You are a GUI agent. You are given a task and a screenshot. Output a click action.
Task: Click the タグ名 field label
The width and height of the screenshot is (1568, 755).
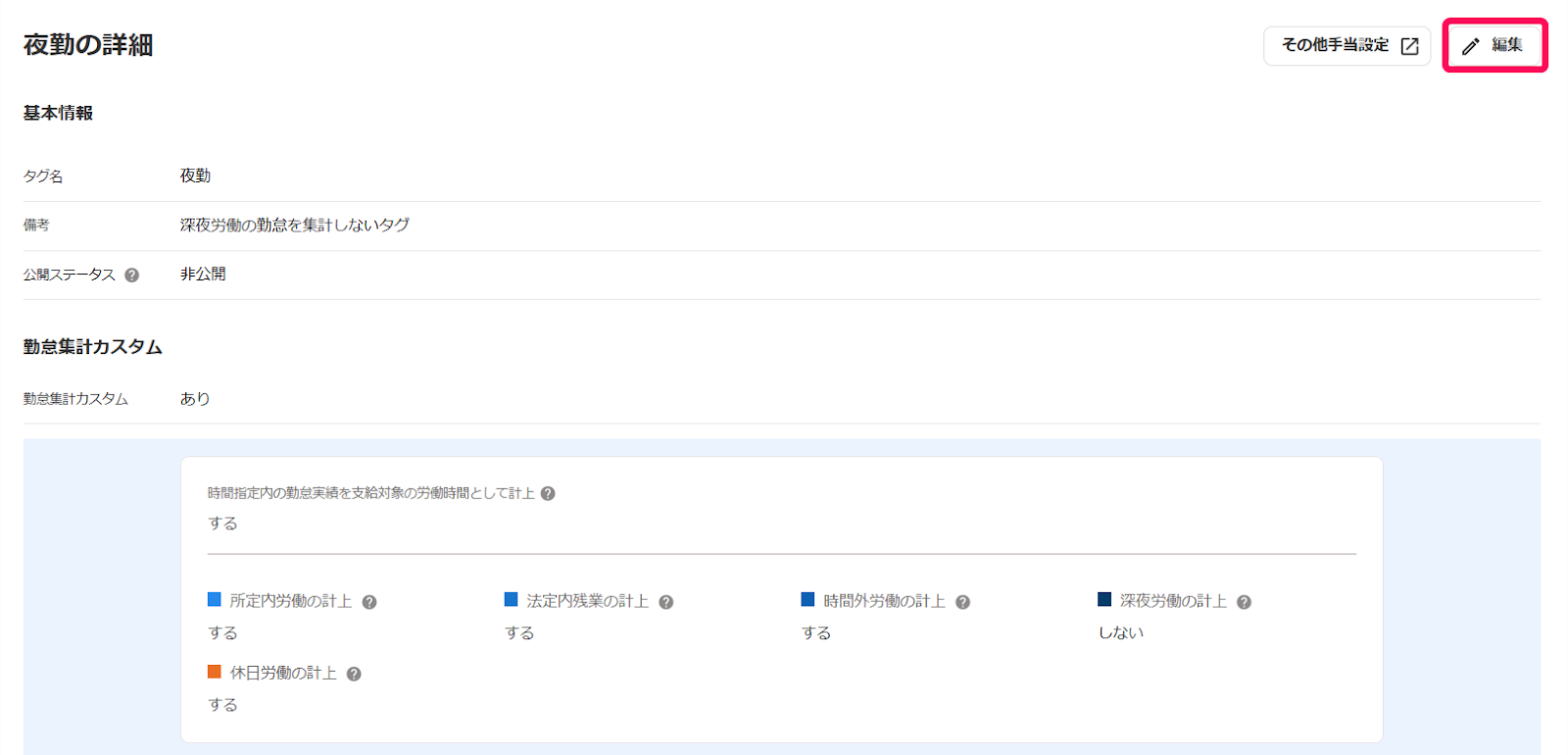pyautogui.click(x=43, y=176)
